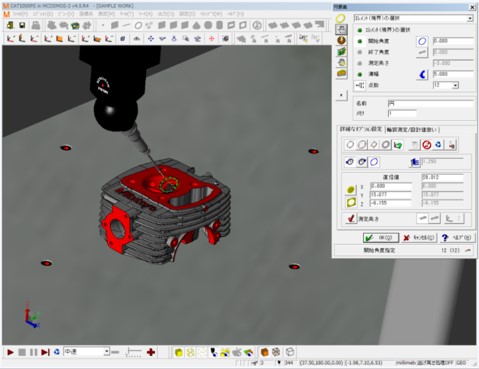The width and height of the screenshot is (479, 369).
Task: Skip to next step in playback bar
Action: click(45, 352)
